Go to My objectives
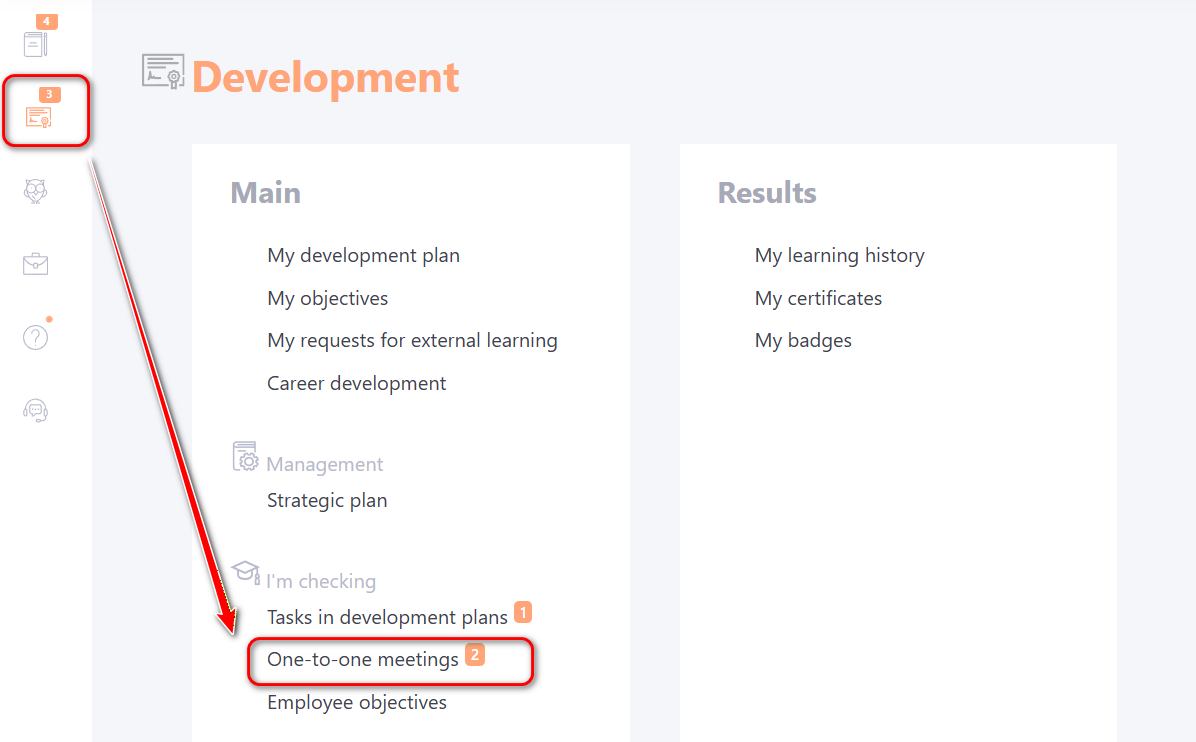Image resolution: width=1196 pixels, height=742 pixels. pos(327,298)
